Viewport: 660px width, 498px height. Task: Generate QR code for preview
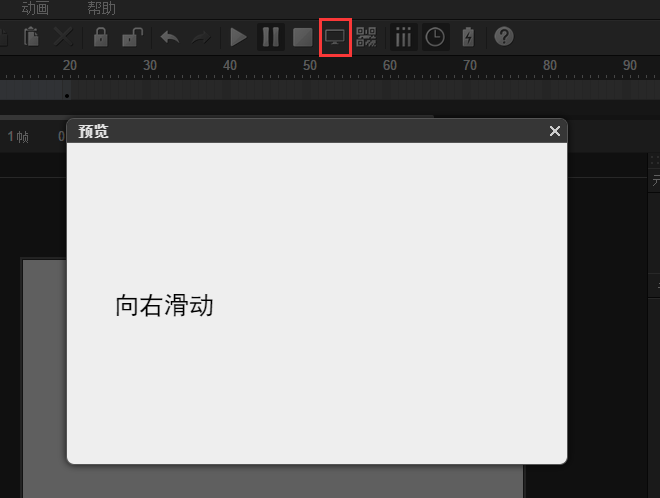coord(367,38)
